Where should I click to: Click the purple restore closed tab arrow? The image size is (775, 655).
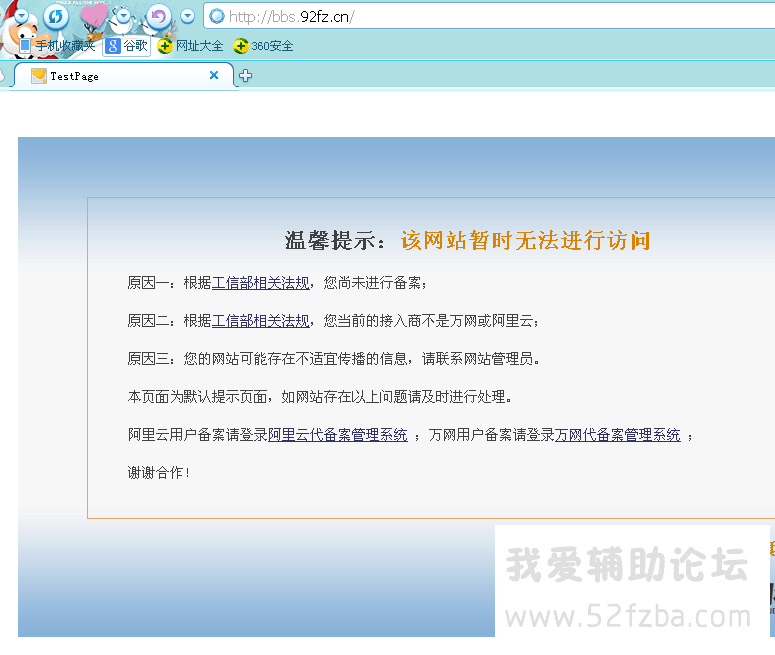pos(158,17)
